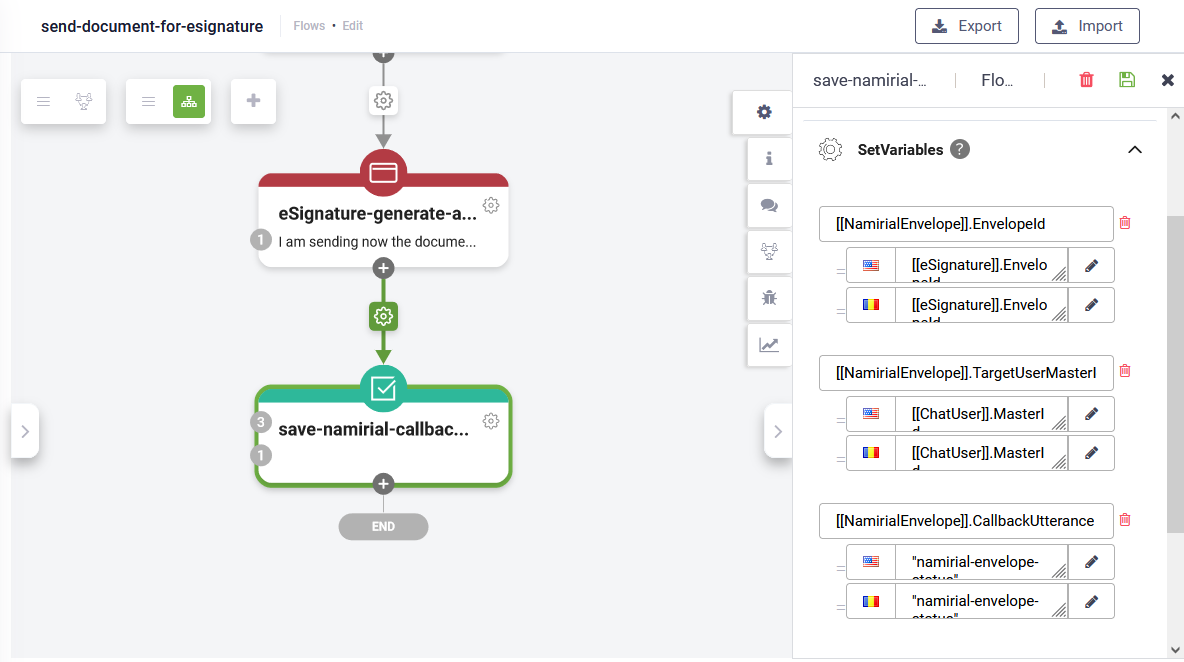The width and height of the screenshot is (1184, 662).
Task: Collapse the right panel with chevron
Action: coord(778,431)
